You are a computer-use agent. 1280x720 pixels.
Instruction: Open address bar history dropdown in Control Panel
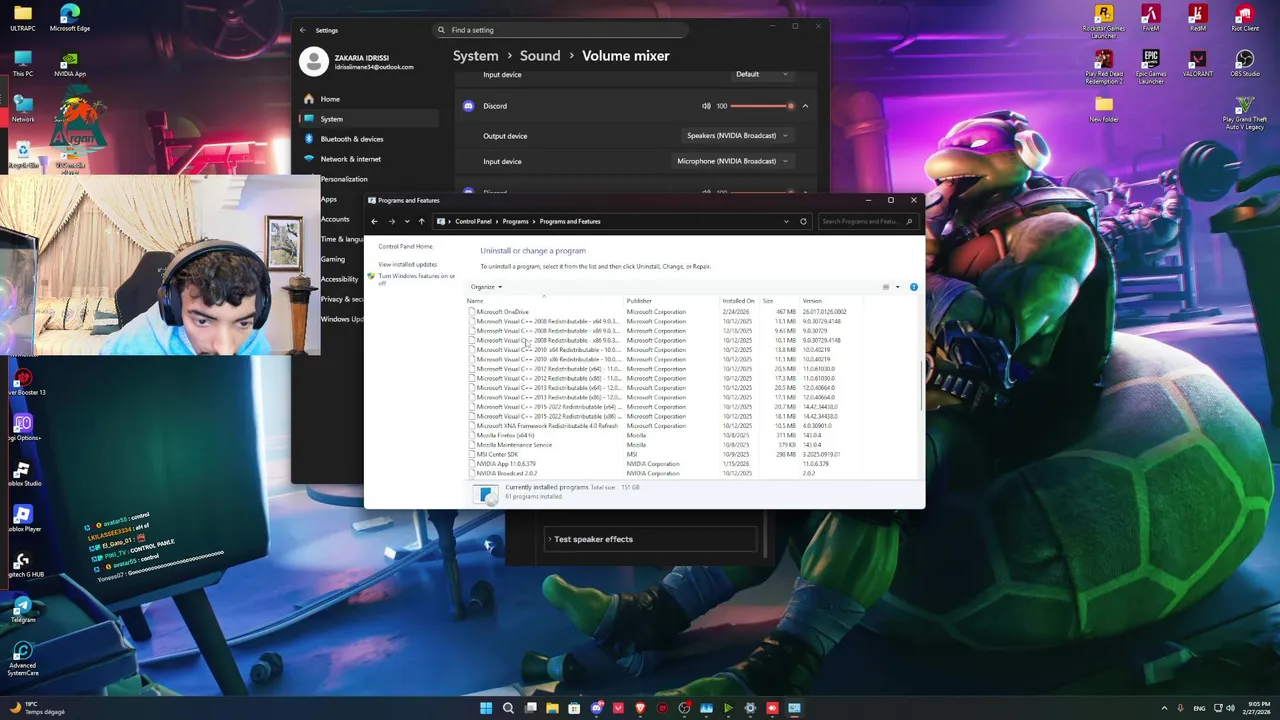tap(786, 221)
